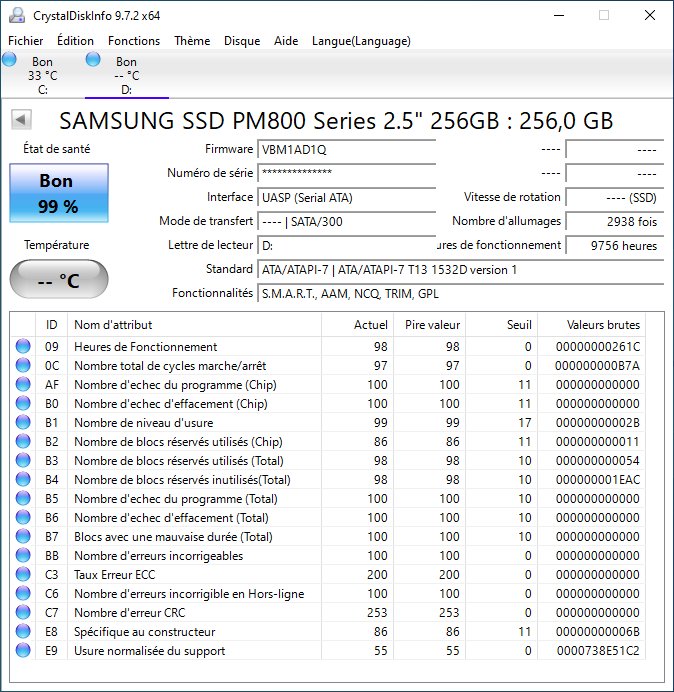Click the Firmware field VBM1AD1Q
674x692 pixels.
coord(346,150)
